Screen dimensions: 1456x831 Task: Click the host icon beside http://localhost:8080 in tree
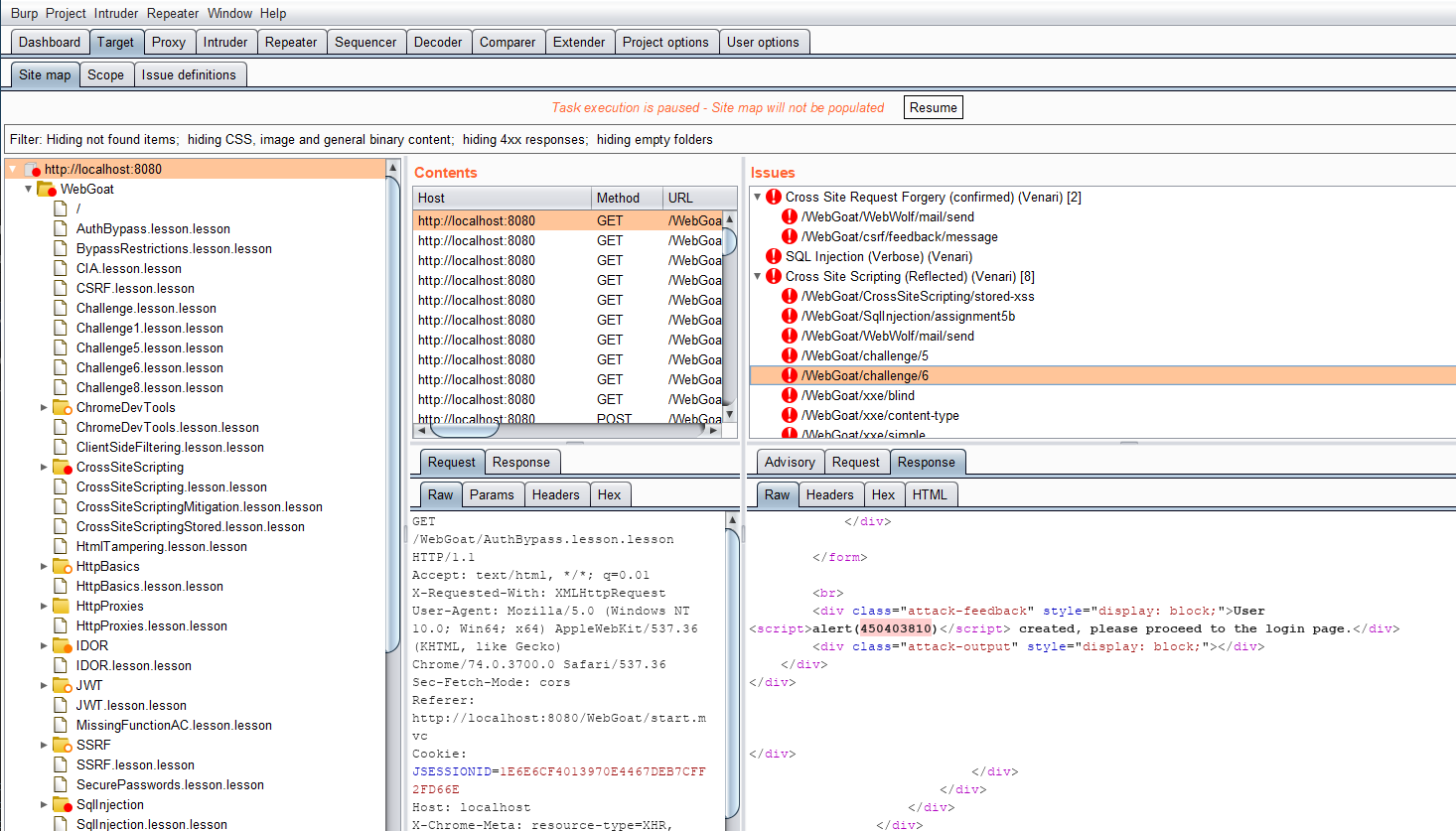[32, 170]
